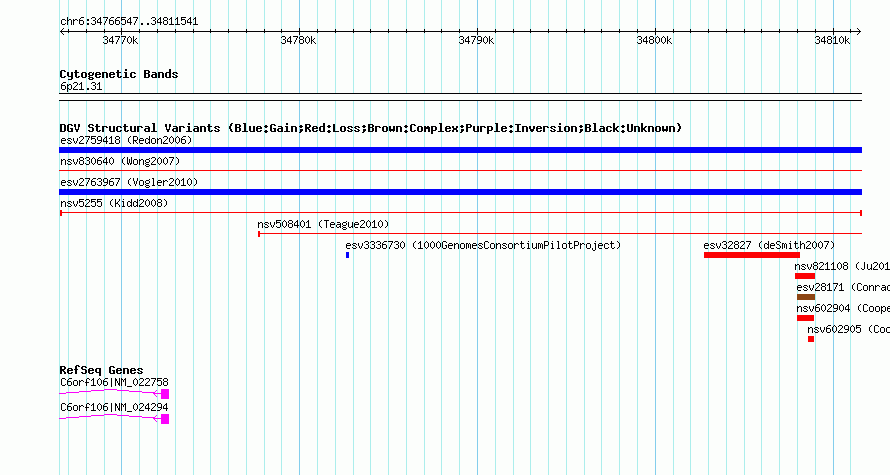This screenshot has height=475, width=890.
Task: Click the DGV Structural Variants track title
Action: (x=371, y=128)
